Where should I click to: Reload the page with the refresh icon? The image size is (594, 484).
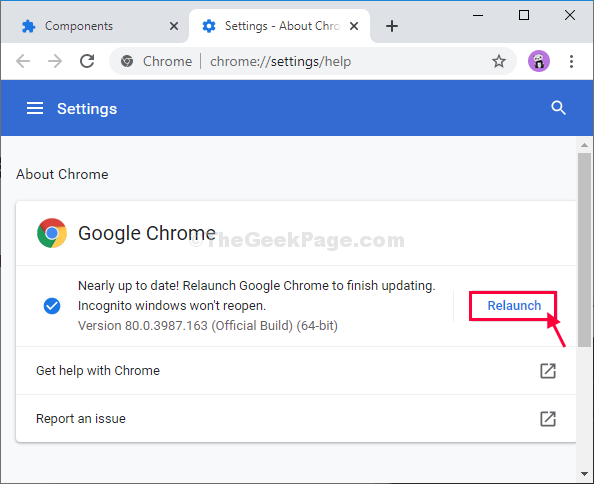(87, 61)
